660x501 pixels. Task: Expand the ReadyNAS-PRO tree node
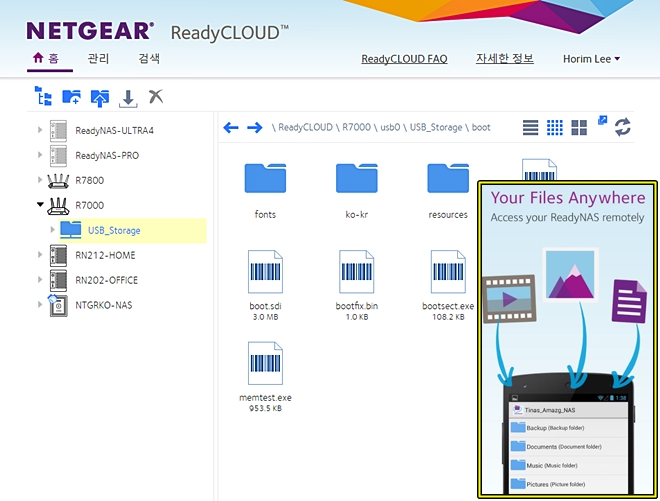40,155
